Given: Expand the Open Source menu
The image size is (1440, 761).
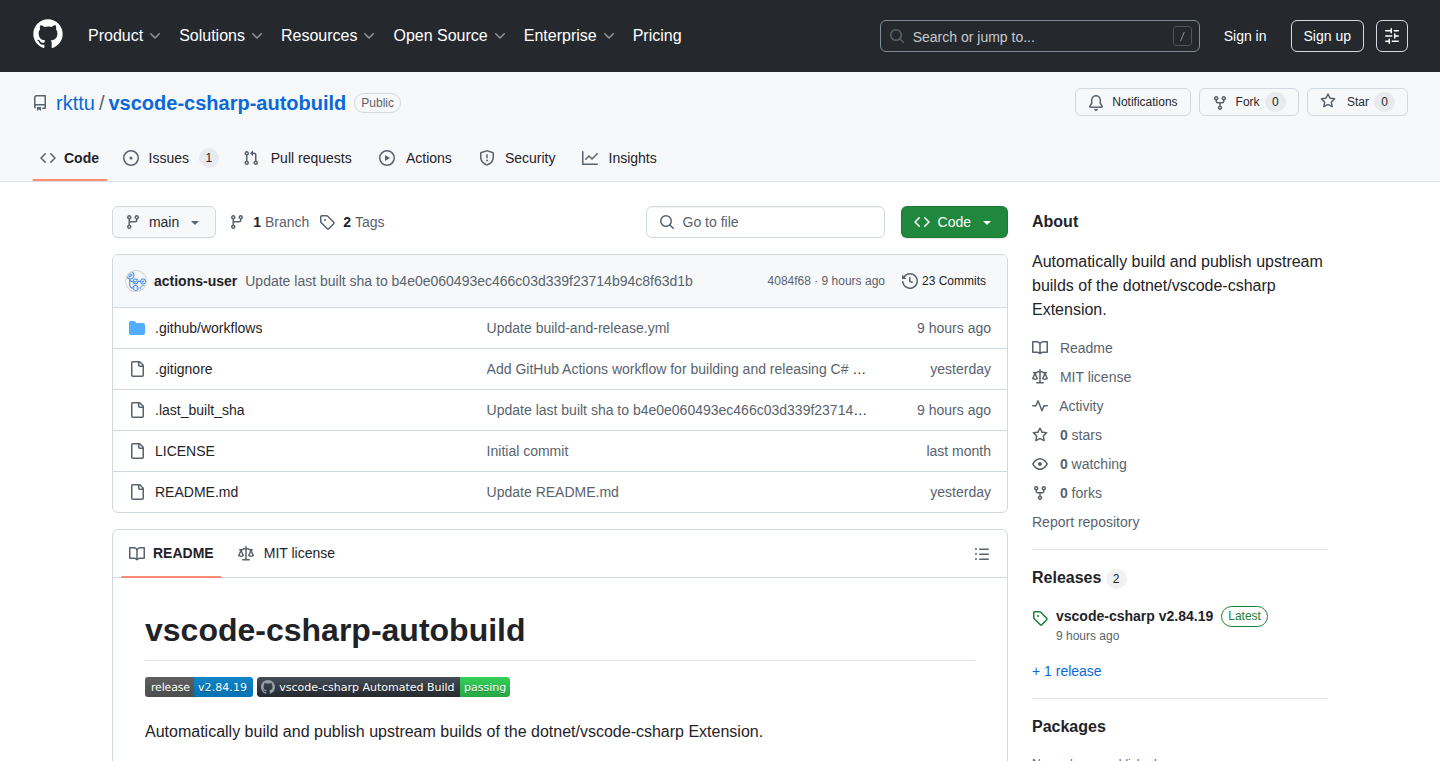Looking at the screenshot, I should [449, 36].
